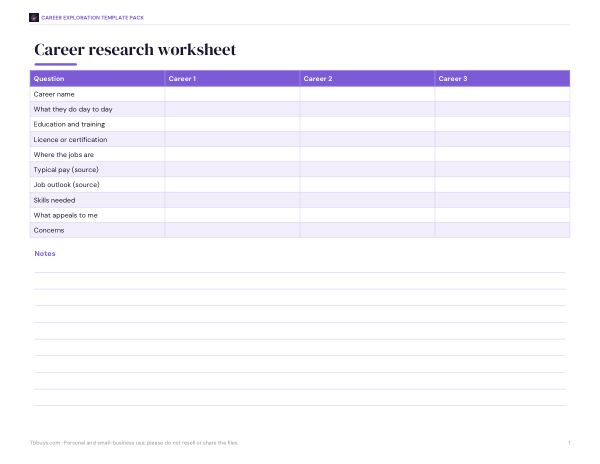Click the 'Licence or certification' row label
The height and width of the screenshot is (464, 600).
click(x=70, y=139)
